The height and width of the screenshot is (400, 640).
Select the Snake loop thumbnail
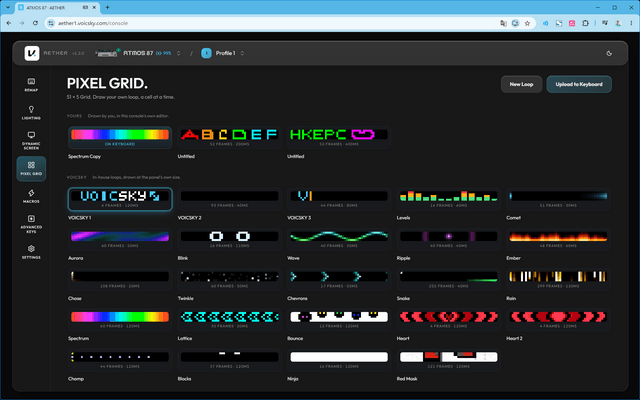[x=449, y=280]
